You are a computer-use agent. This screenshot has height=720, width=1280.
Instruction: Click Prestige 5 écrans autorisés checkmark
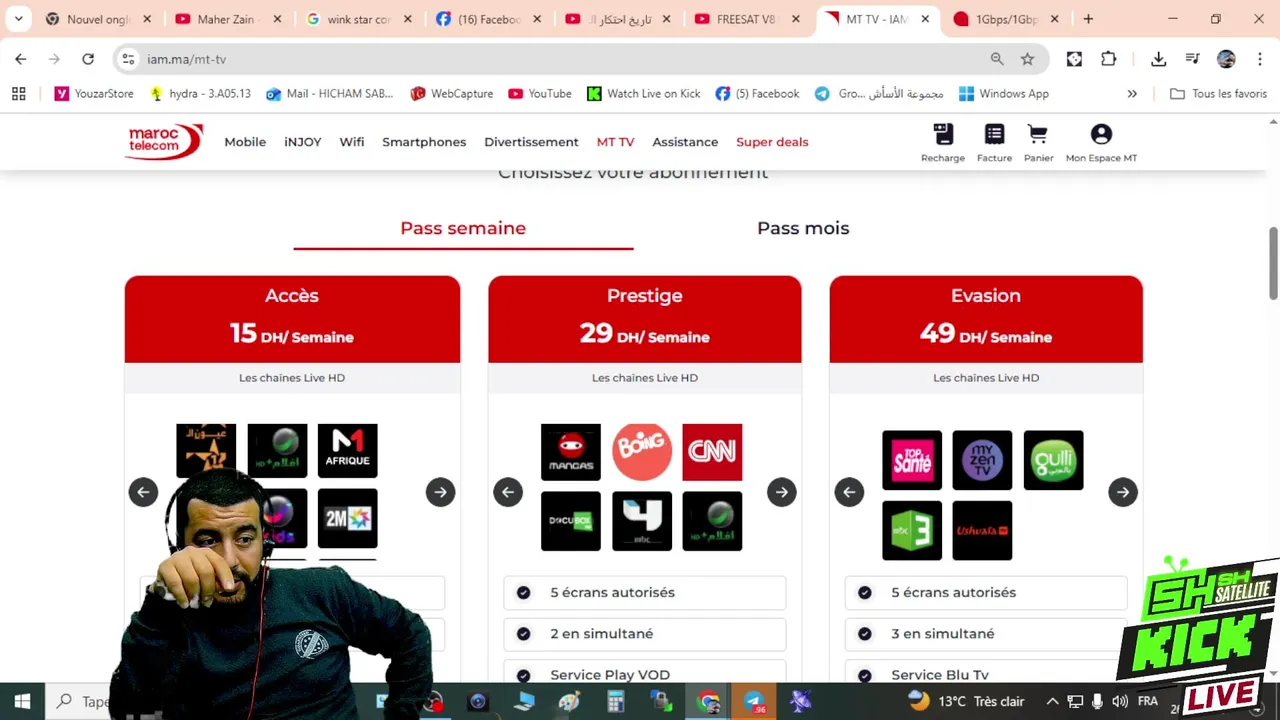(x=523, y=593)
